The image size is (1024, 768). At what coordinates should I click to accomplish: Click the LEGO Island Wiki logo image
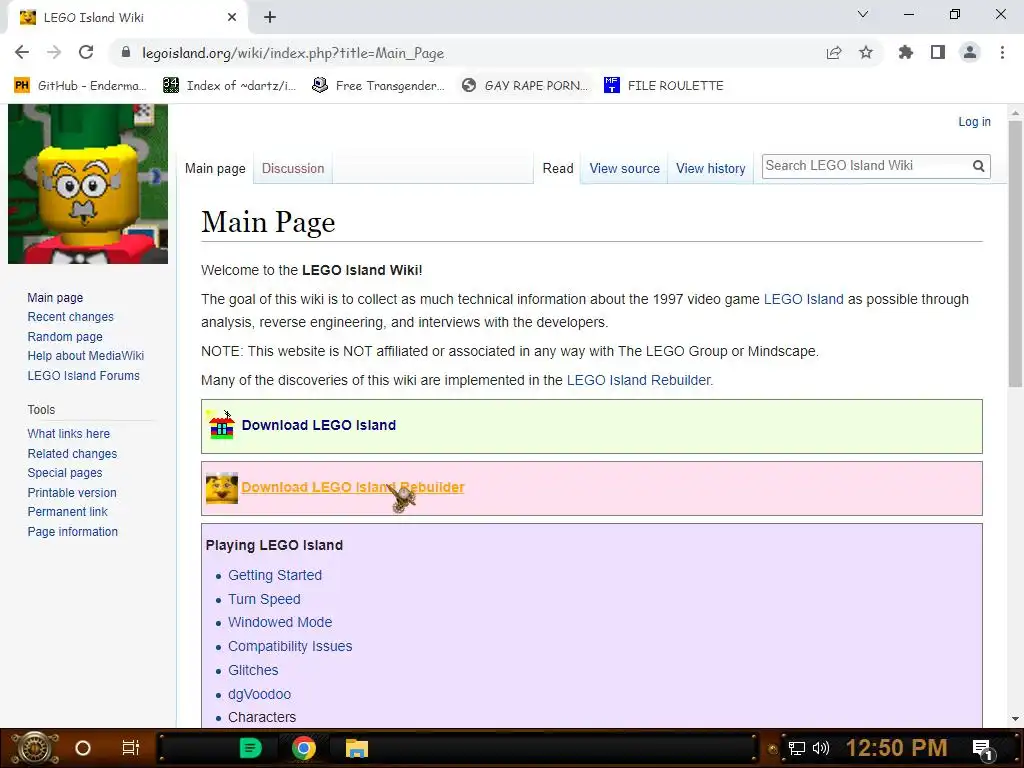(88, 184)
